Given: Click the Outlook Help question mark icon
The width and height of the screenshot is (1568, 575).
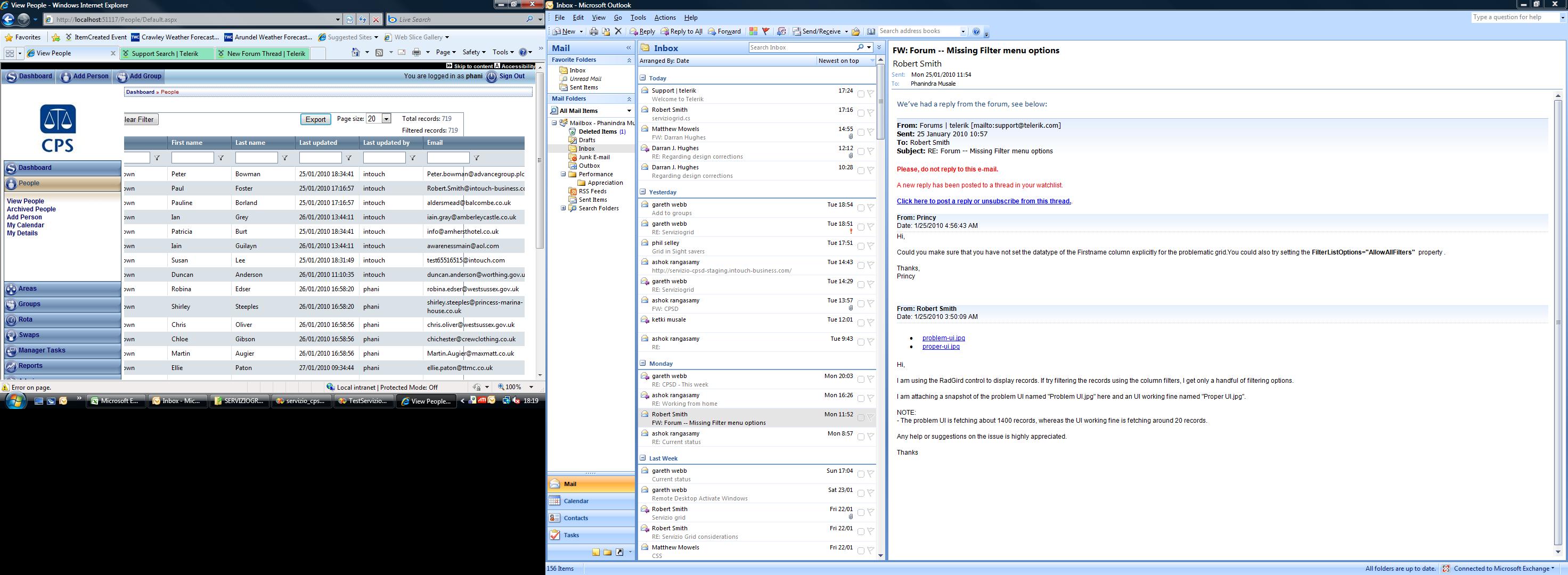Looking at the screenshot, I should (x=976, y=31).
